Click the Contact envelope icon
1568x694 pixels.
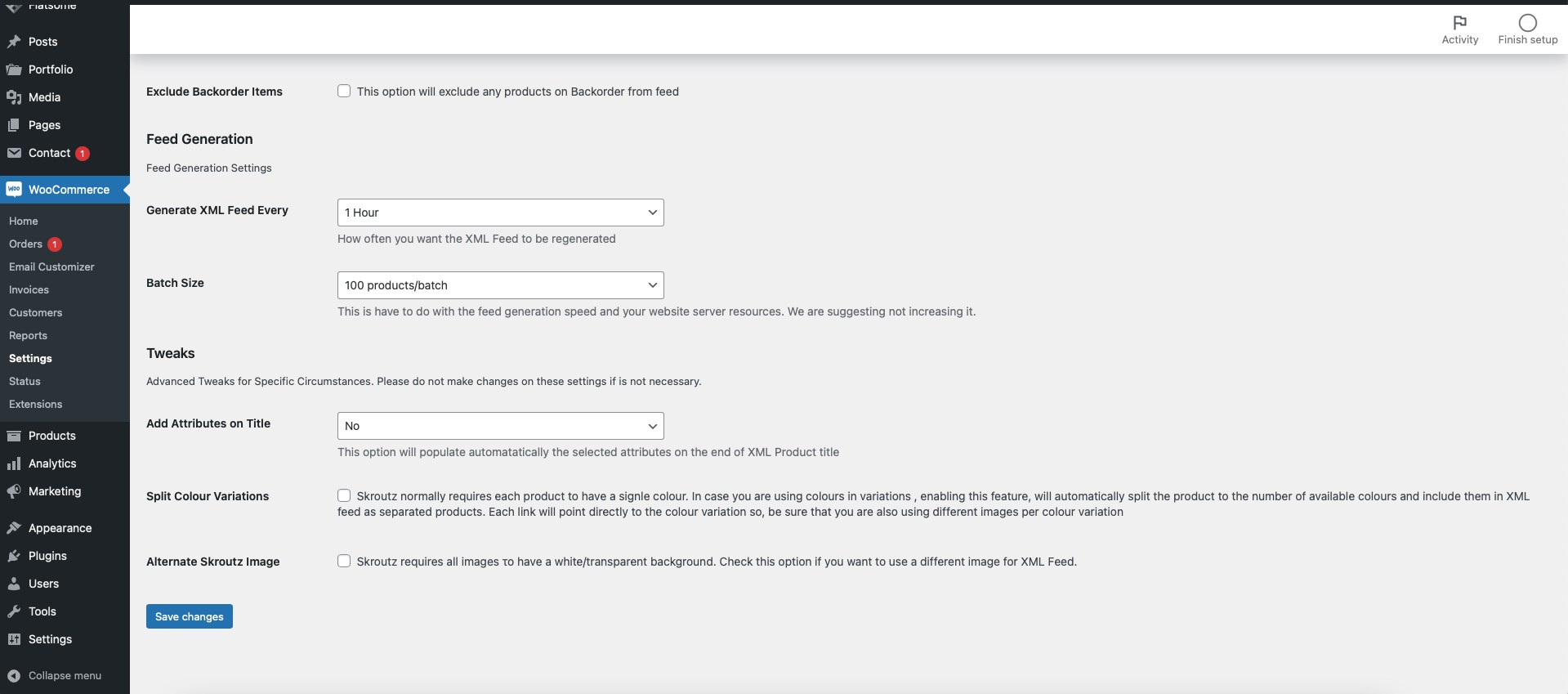point(14,153)
